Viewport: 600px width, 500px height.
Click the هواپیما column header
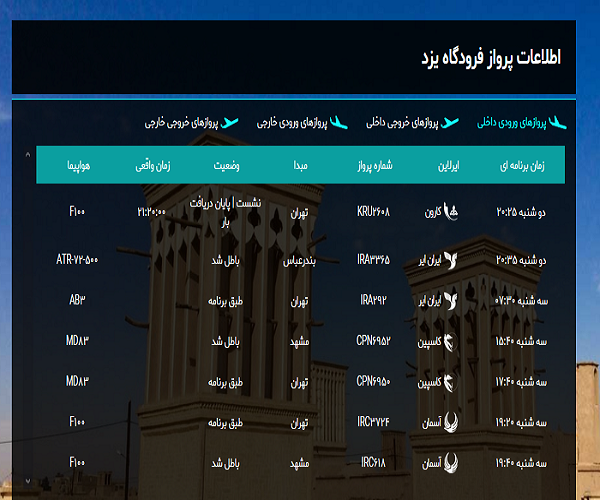click(x=78, y=166)
